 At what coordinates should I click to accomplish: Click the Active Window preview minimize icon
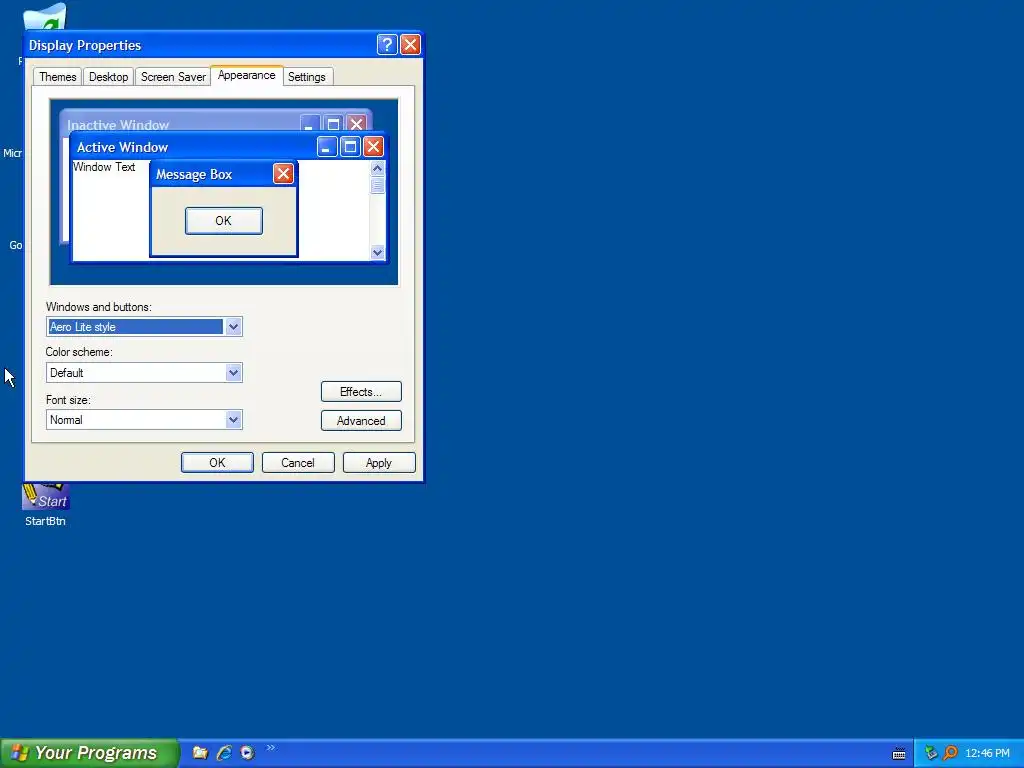[x=327, y=147]
